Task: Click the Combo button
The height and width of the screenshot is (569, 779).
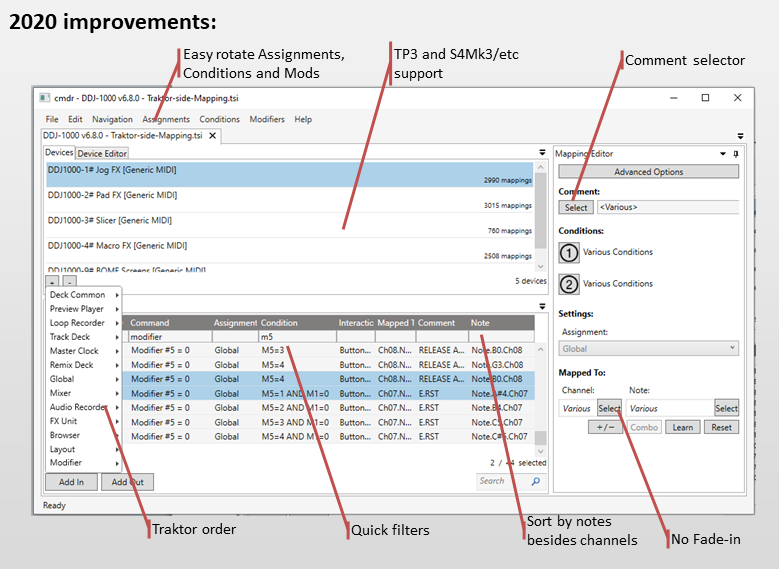Action: point(644,427)
